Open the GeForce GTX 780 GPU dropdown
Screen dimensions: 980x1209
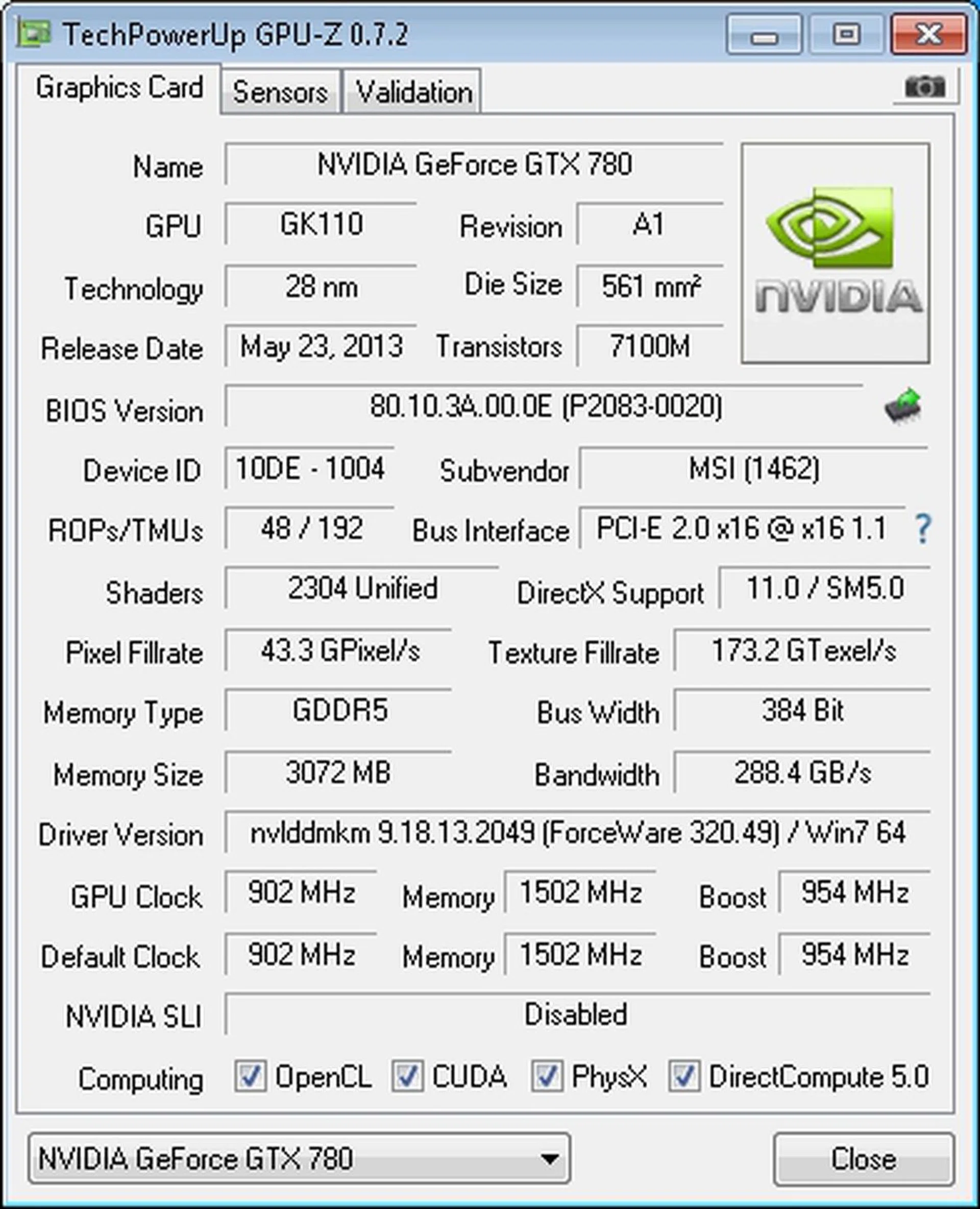tap(299, 1158)
